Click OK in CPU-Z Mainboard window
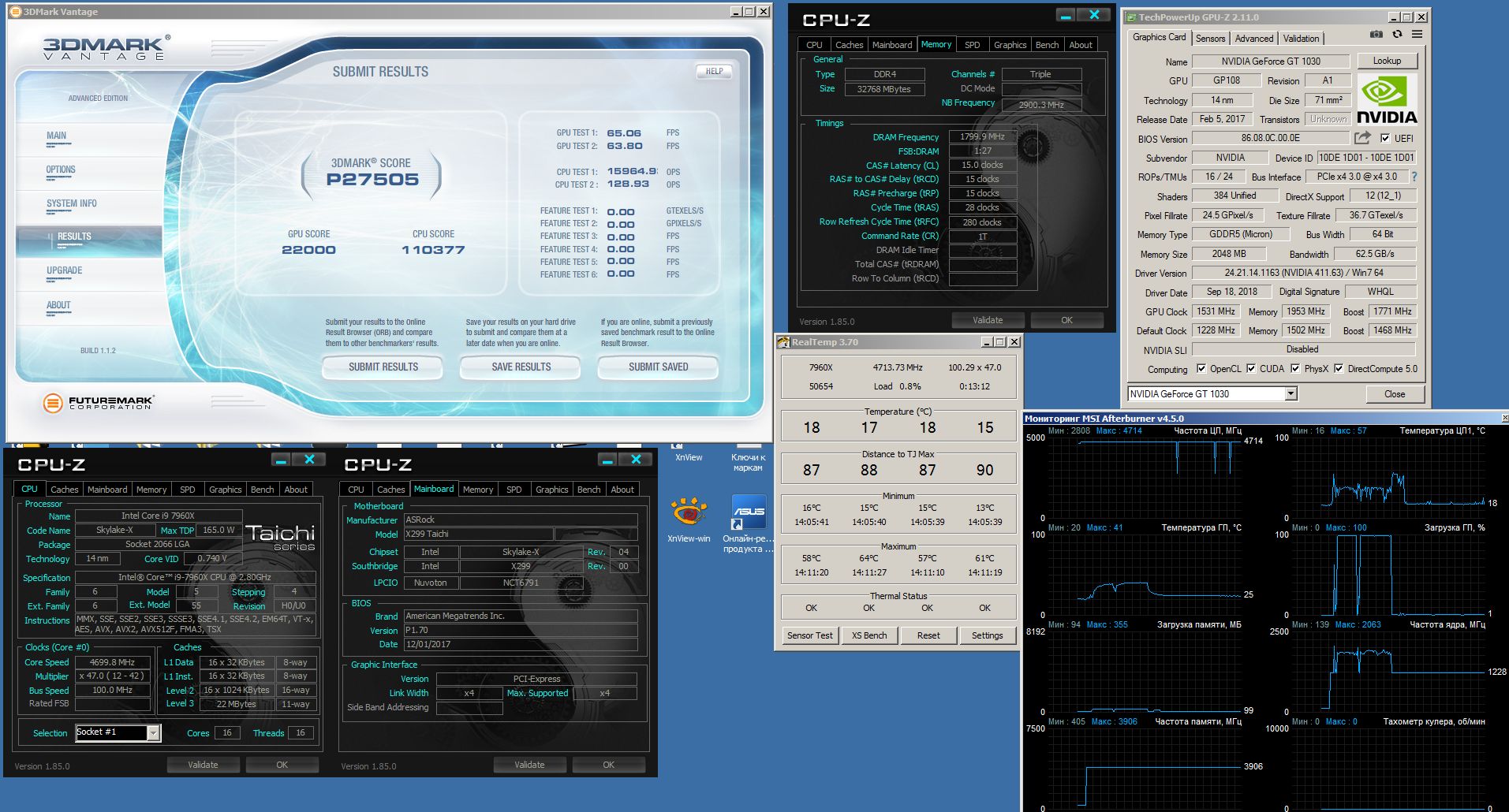 coord(608,765)
